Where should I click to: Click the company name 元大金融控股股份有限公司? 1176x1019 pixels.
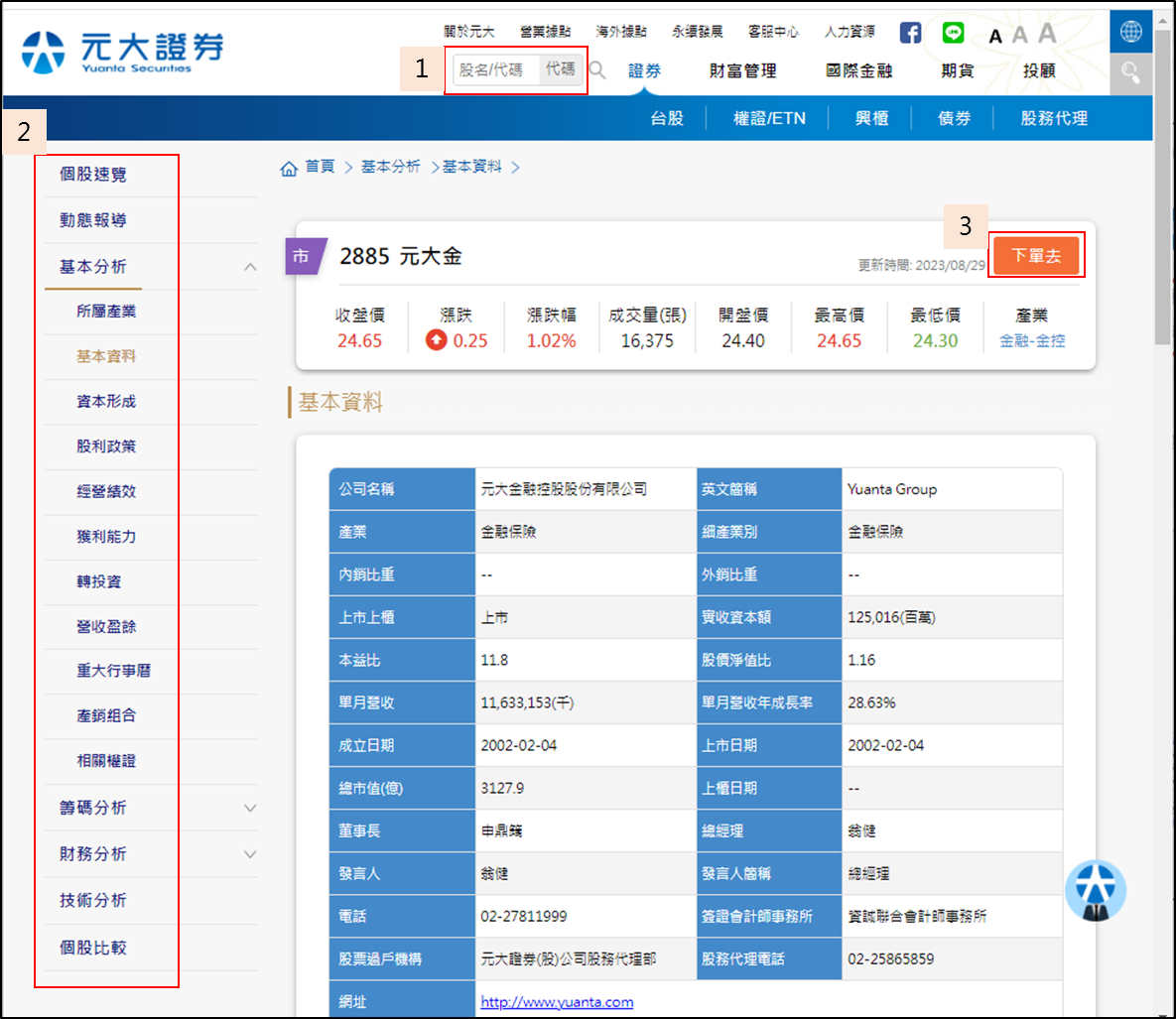click(564, 489)
